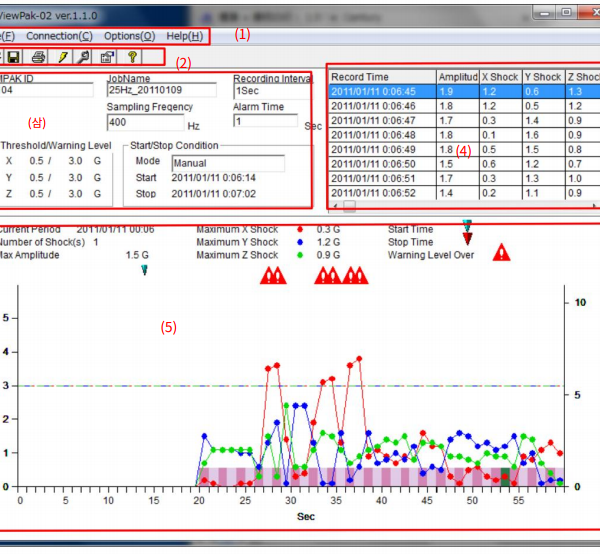Screen dimensions: 600x554
Task: Click the X Shock column header
Action: click(x=500, y=77)
